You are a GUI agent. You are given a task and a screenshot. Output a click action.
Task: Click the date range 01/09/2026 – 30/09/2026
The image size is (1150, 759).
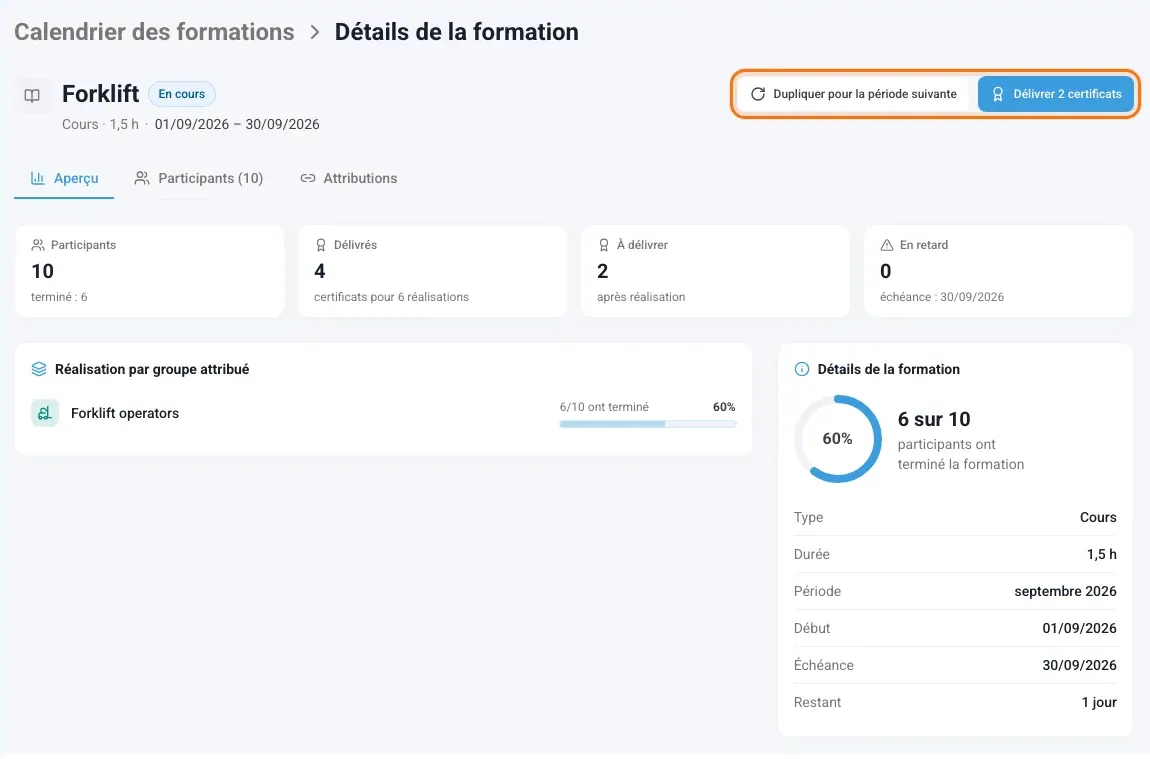[237, 125]
